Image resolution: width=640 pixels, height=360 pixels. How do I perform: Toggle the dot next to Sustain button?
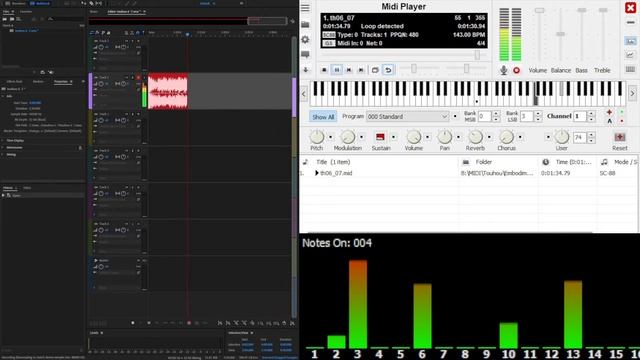pos(393,137)
